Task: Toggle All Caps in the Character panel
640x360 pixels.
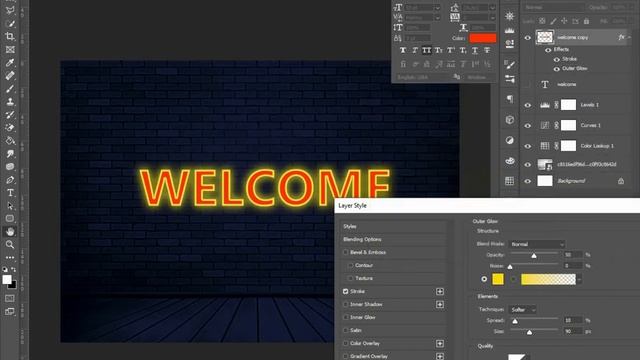Action: pyautogui.click(x=427, y=50)
